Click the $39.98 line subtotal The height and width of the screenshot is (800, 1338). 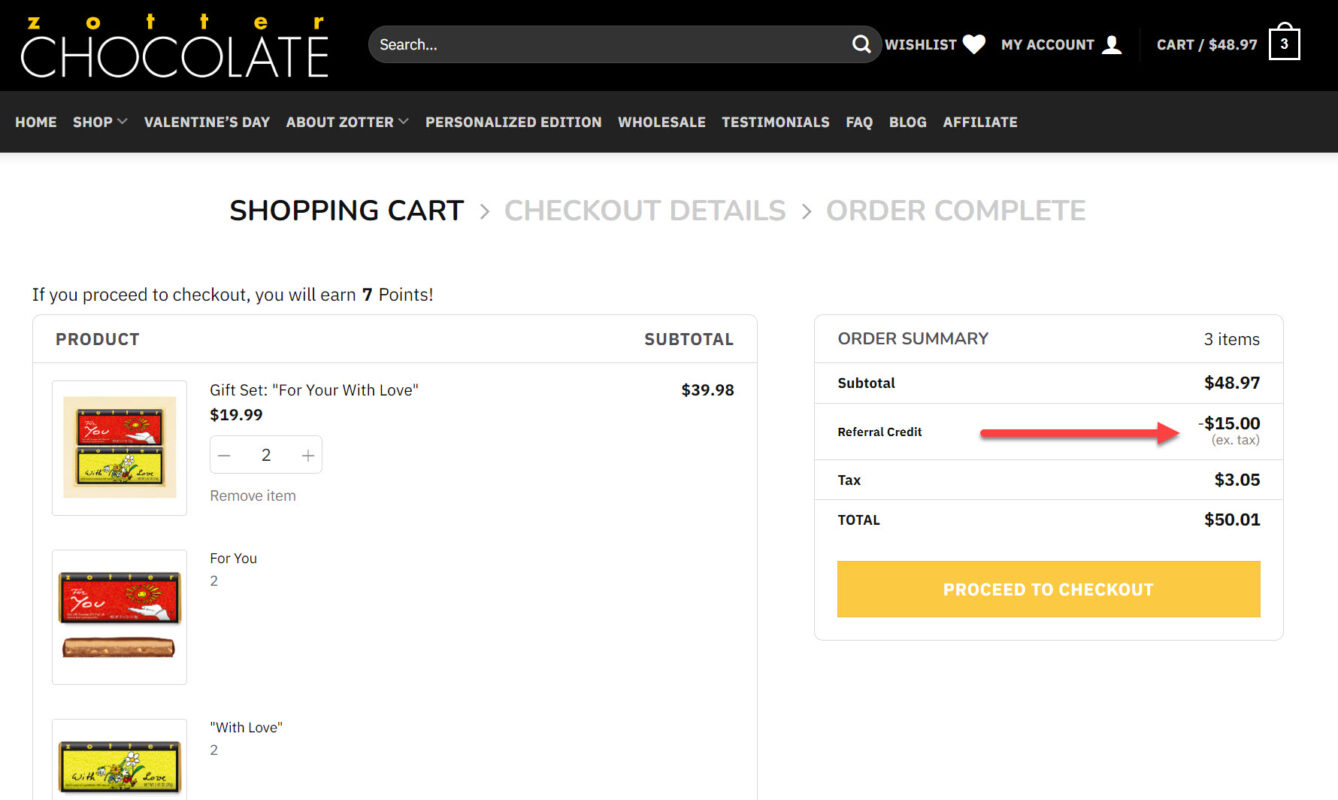pos(707,390)
